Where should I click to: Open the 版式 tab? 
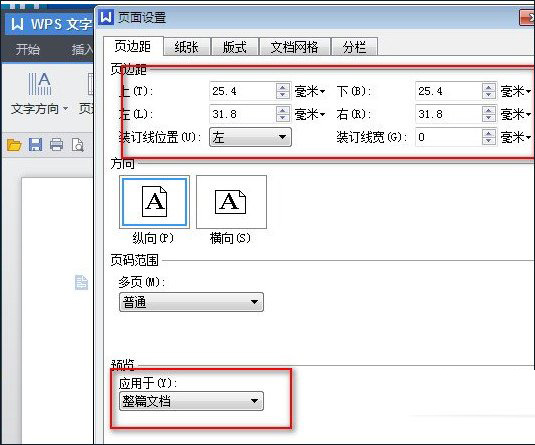(x=234, y=47)
